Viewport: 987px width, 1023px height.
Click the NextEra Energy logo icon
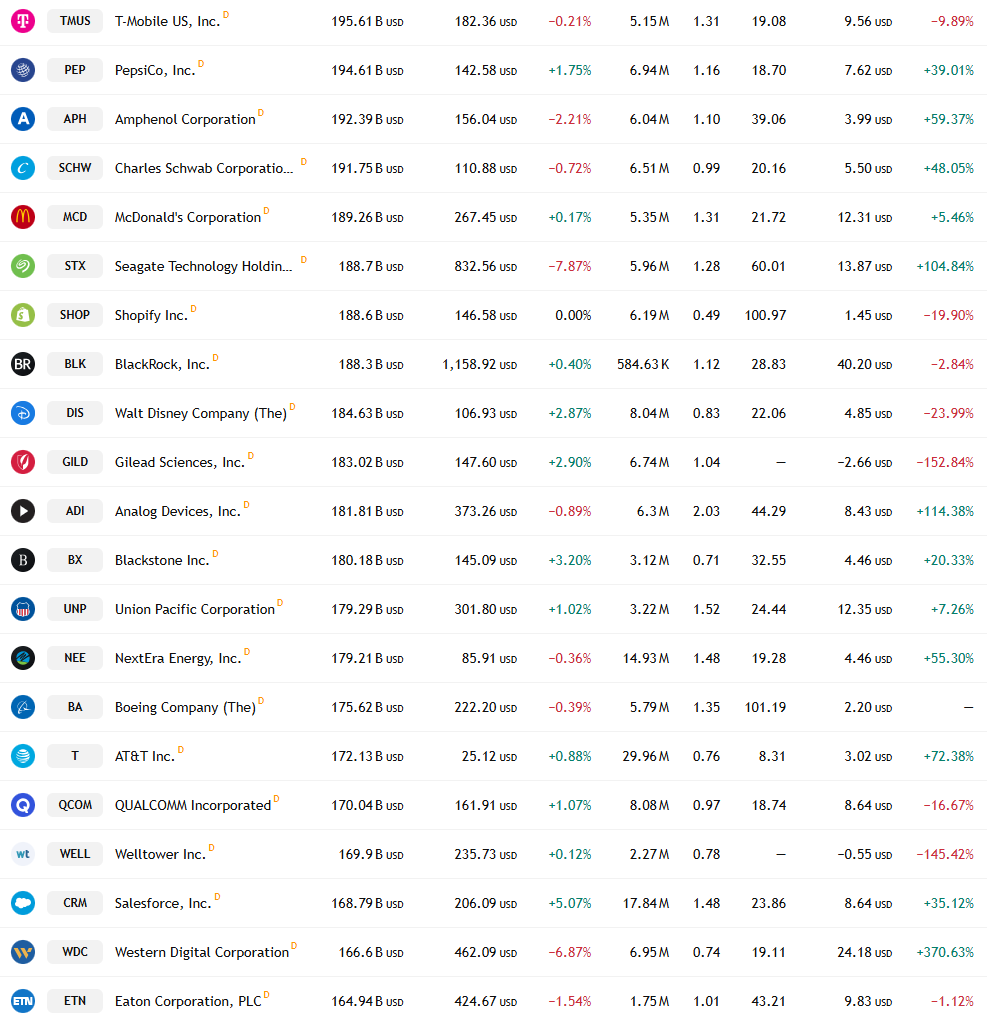pyautogui.click(x=23, y=658)
